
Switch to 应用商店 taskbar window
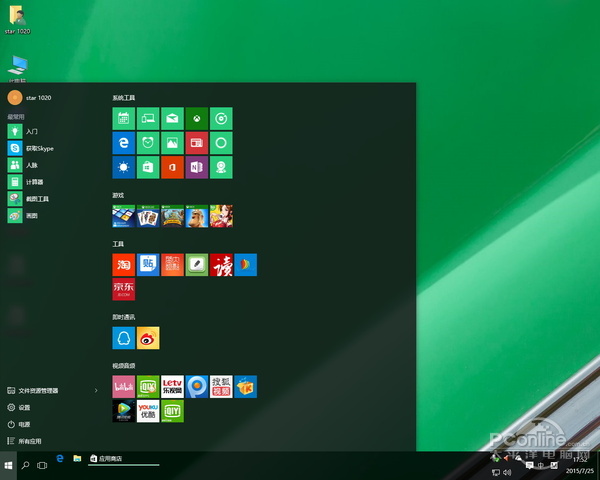[x=122, y=458]
